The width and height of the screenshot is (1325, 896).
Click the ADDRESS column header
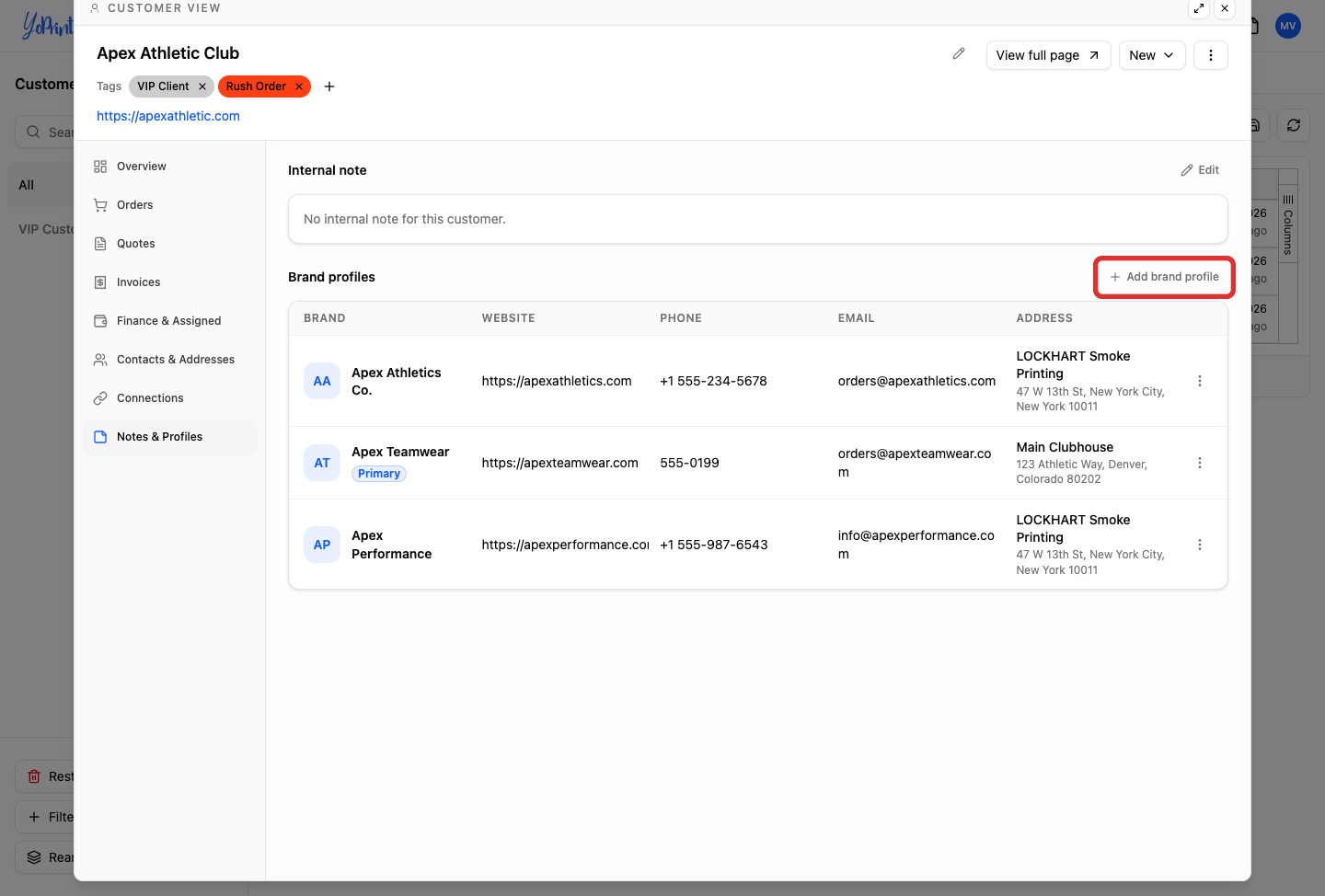point(1044,318)
